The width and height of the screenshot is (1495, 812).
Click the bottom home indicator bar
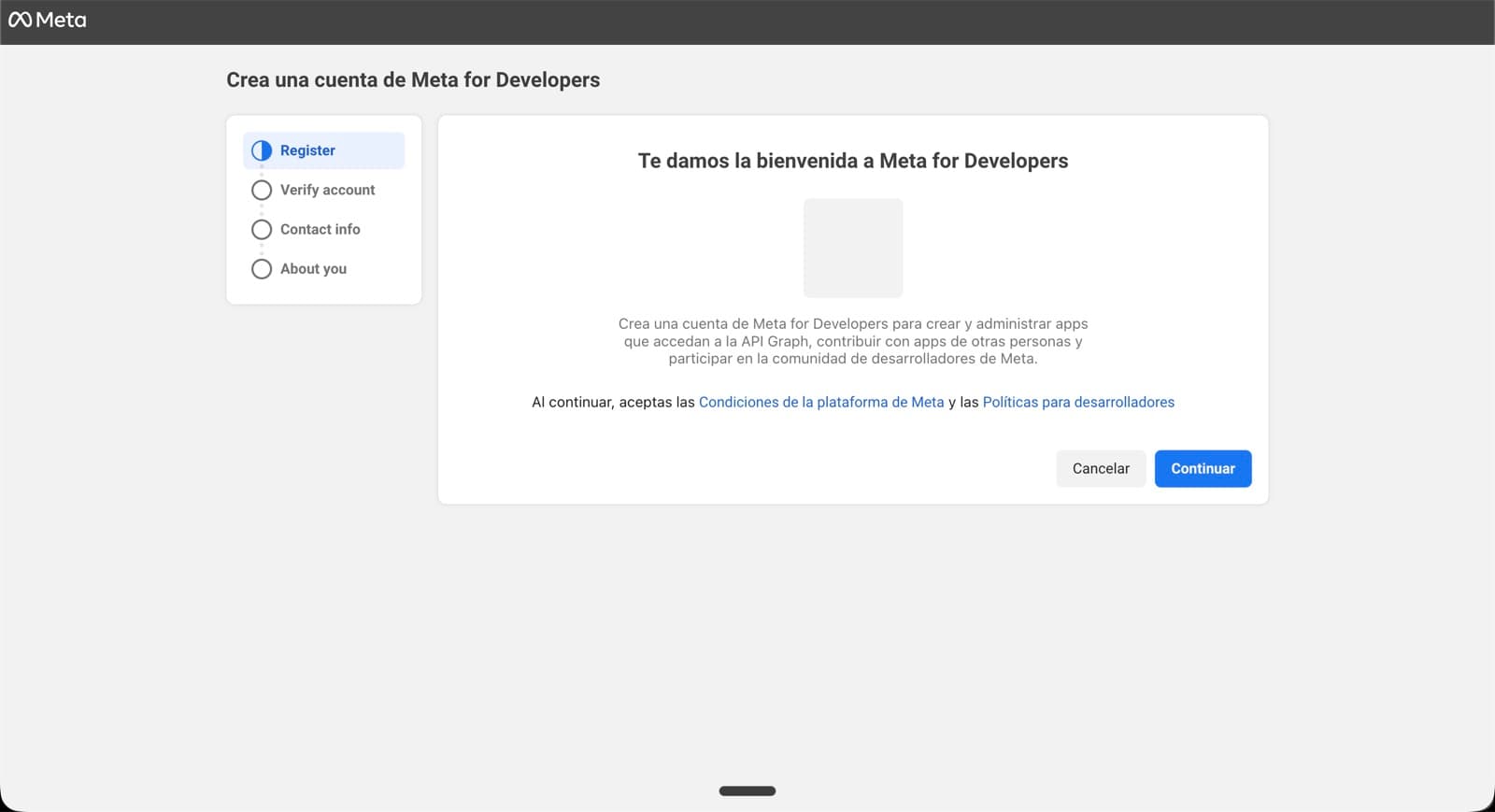pos(747,791)
